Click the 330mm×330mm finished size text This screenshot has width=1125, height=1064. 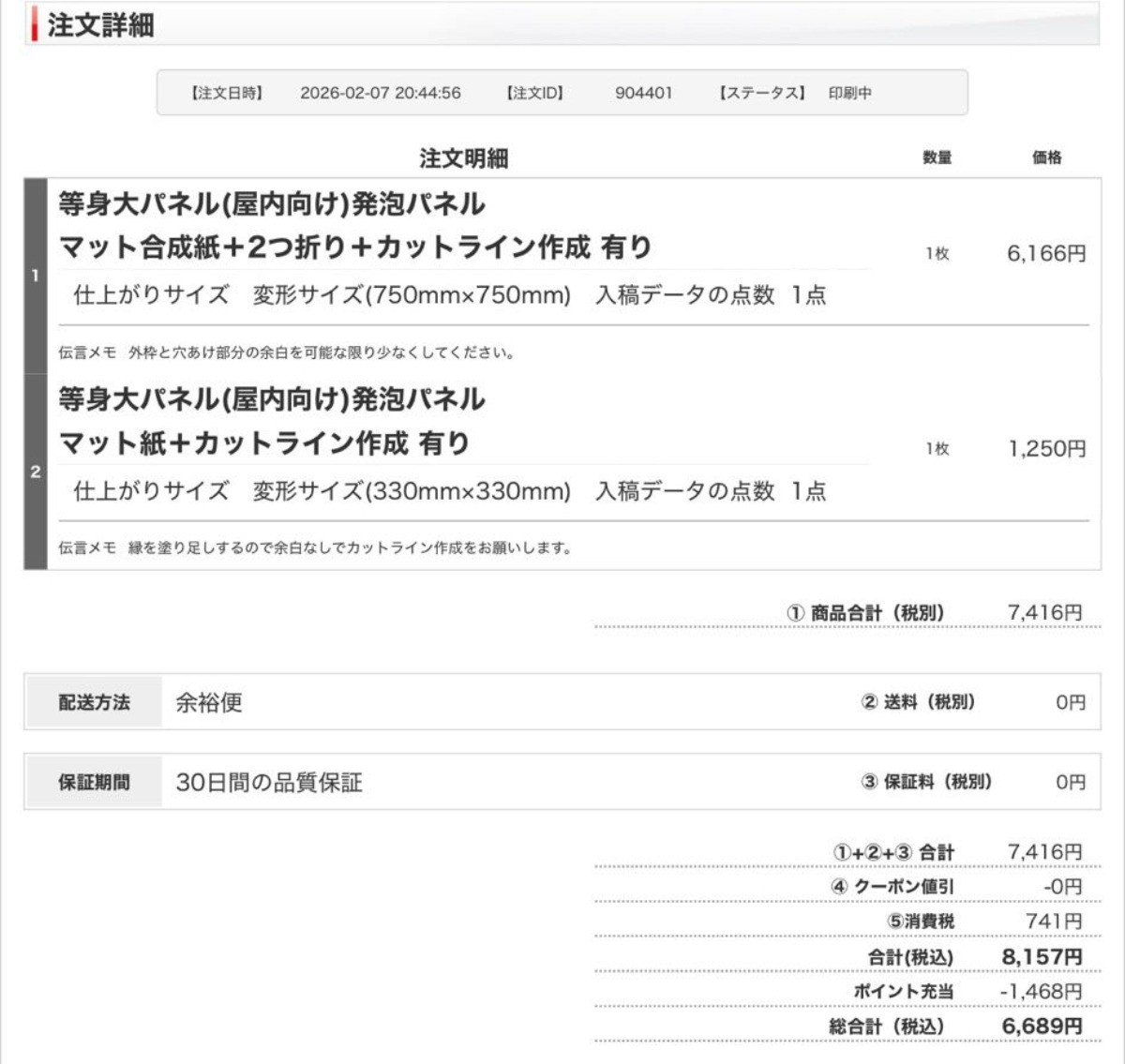412,491
